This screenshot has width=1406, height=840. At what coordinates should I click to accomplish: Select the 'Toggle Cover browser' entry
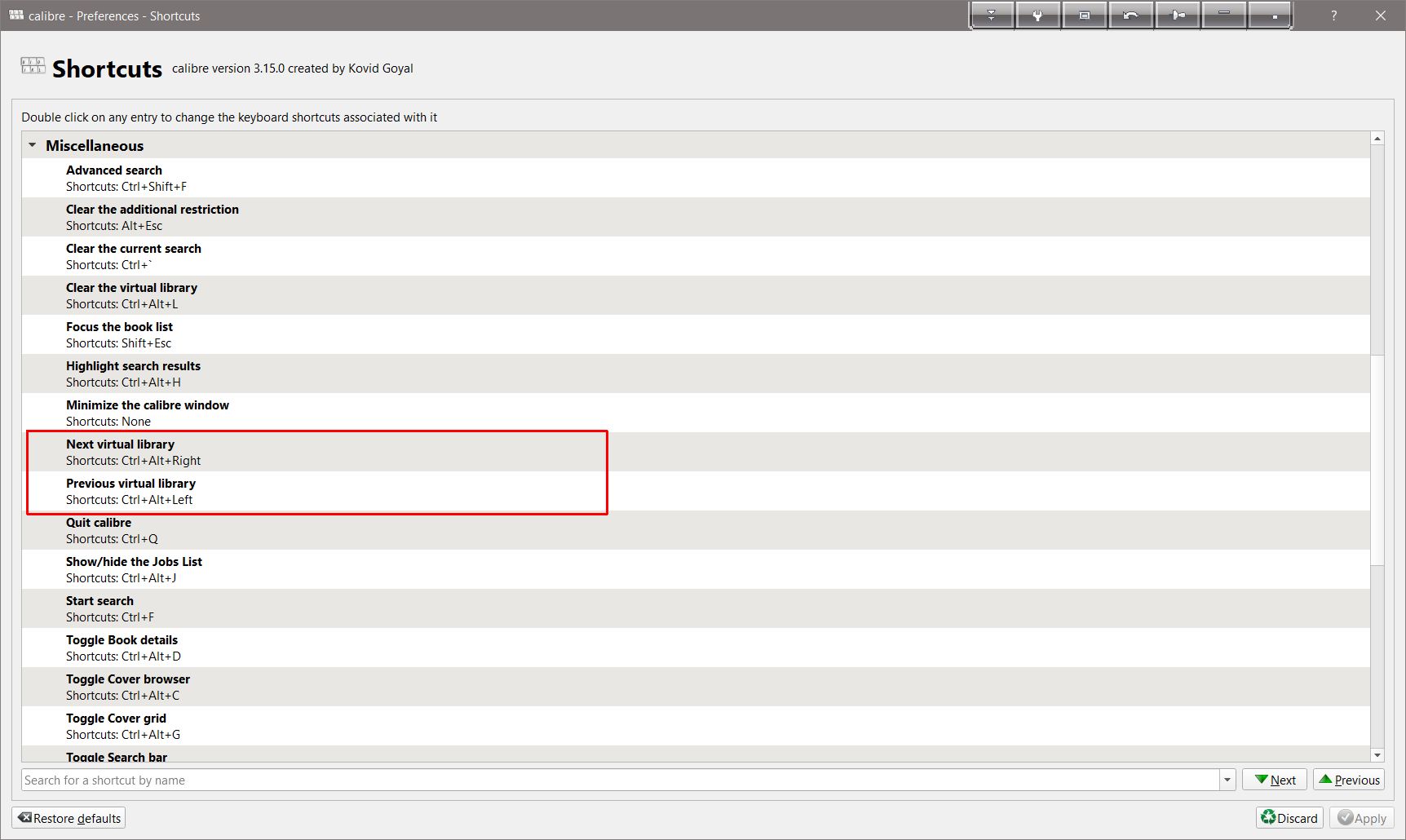coord(696,687)
